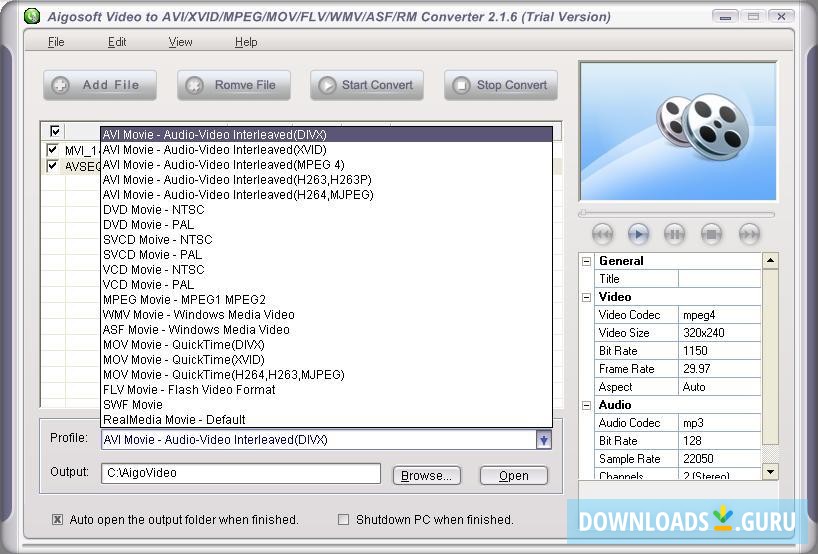Viewport: 818px width, 554px height.
Task: Click Video Codec value mpeg4
Action: (719, 315)
